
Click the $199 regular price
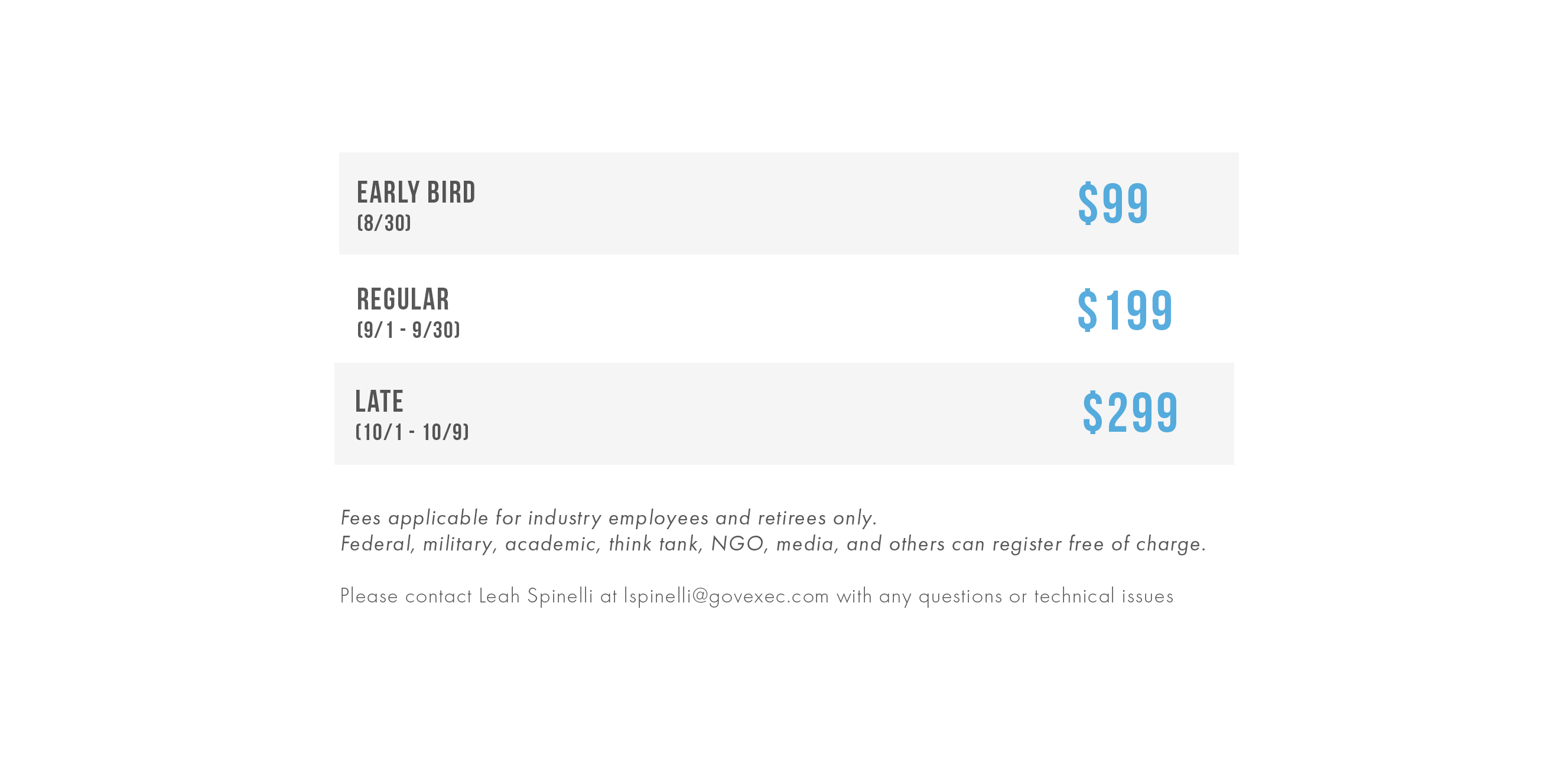tap(1125, 310)
